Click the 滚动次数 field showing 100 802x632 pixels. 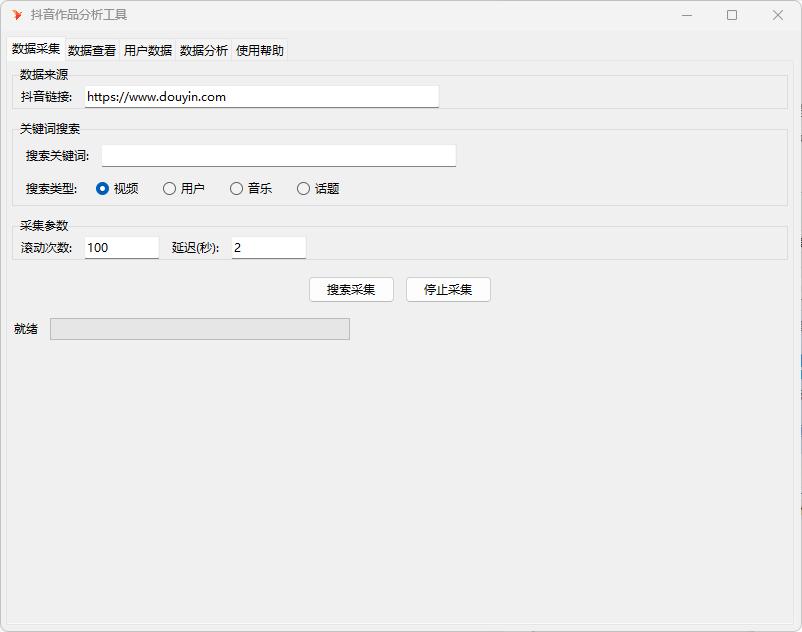pos(122,247)
